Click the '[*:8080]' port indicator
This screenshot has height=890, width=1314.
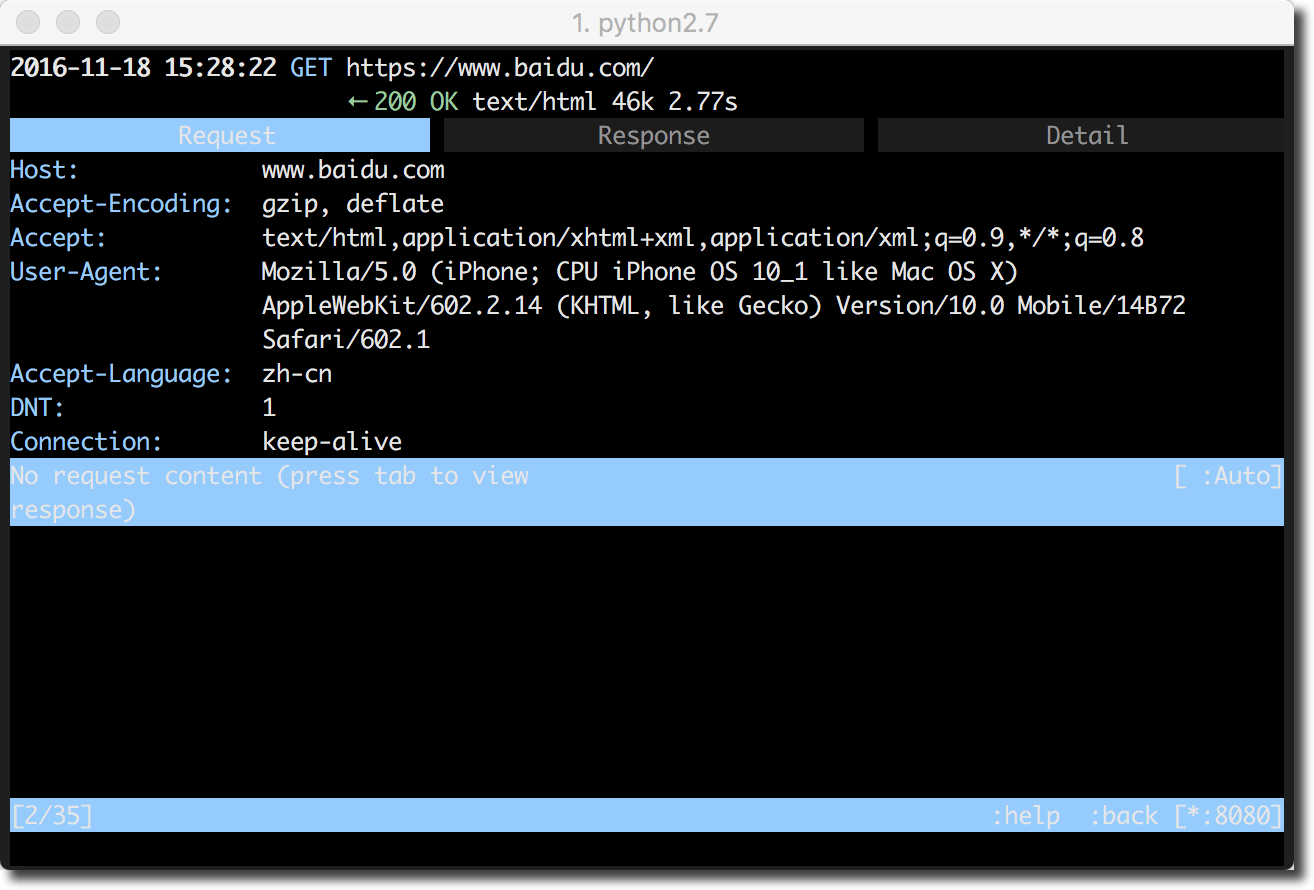pos(1228,816)
